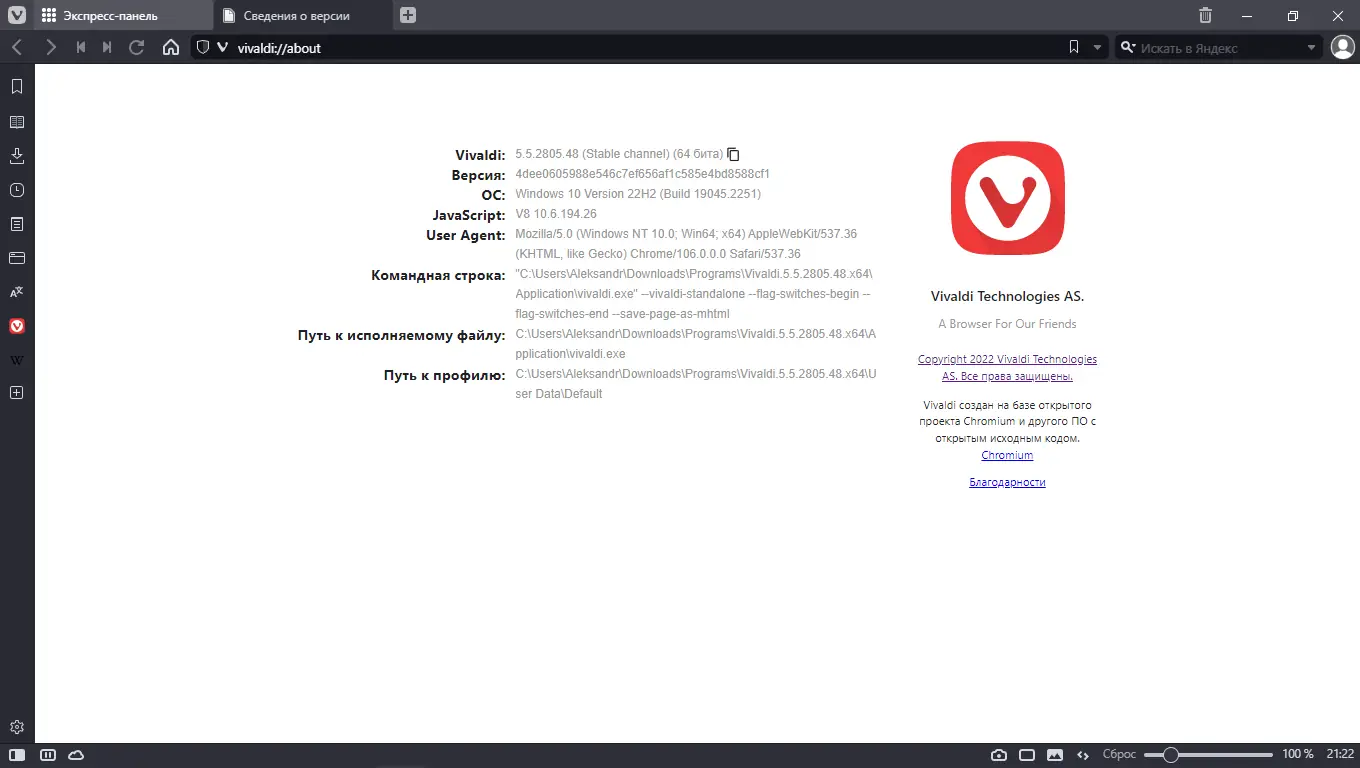Screen dimensions: 1360x768
Task: Click the Vivaldi Technologies AS. heading
Action: [1007, 296]
